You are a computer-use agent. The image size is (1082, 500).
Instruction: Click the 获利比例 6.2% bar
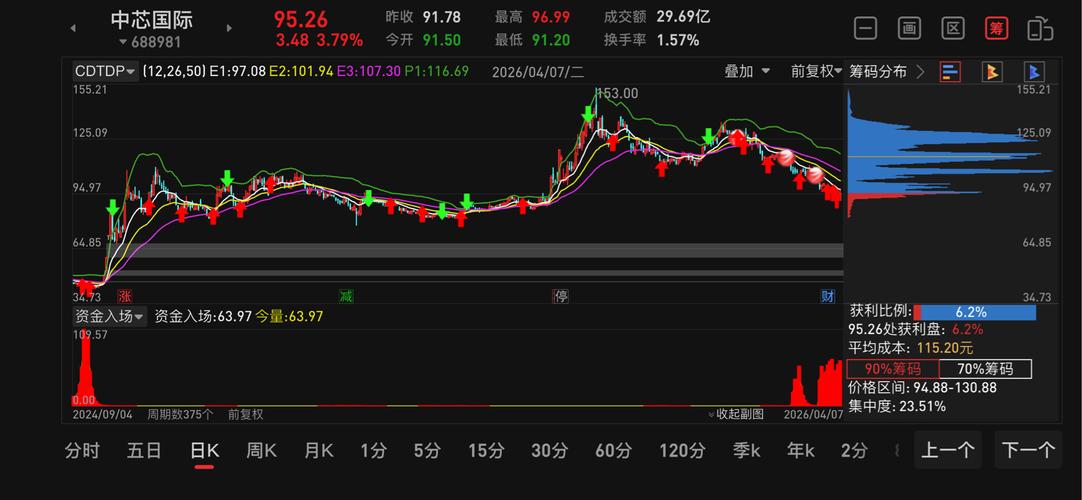click(x=975, y=312)
